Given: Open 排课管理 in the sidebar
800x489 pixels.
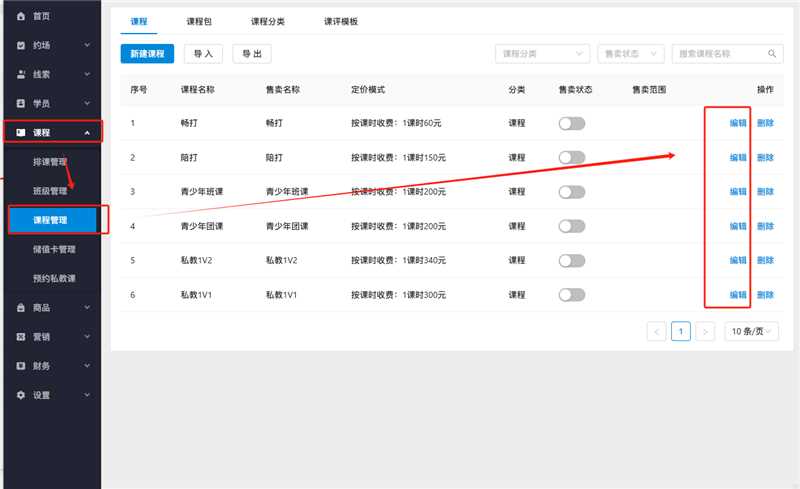Looking at the screenshot, I should [50, 162].
